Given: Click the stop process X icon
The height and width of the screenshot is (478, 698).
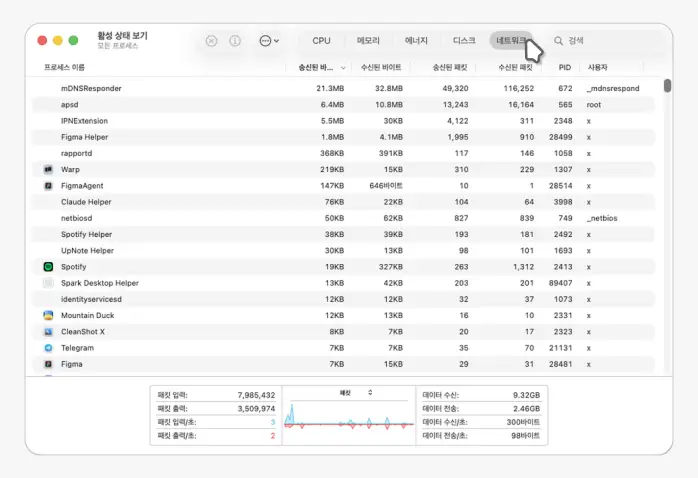Looking at the screenshot, I should tap(211, 41).
